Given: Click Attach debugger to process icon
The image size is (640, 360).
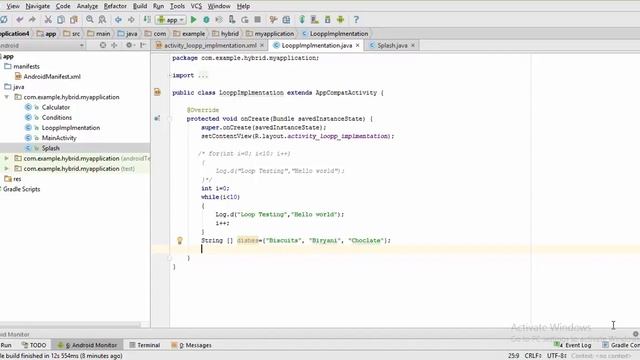Looking at the screenshot, I should (x=232, y=20).
